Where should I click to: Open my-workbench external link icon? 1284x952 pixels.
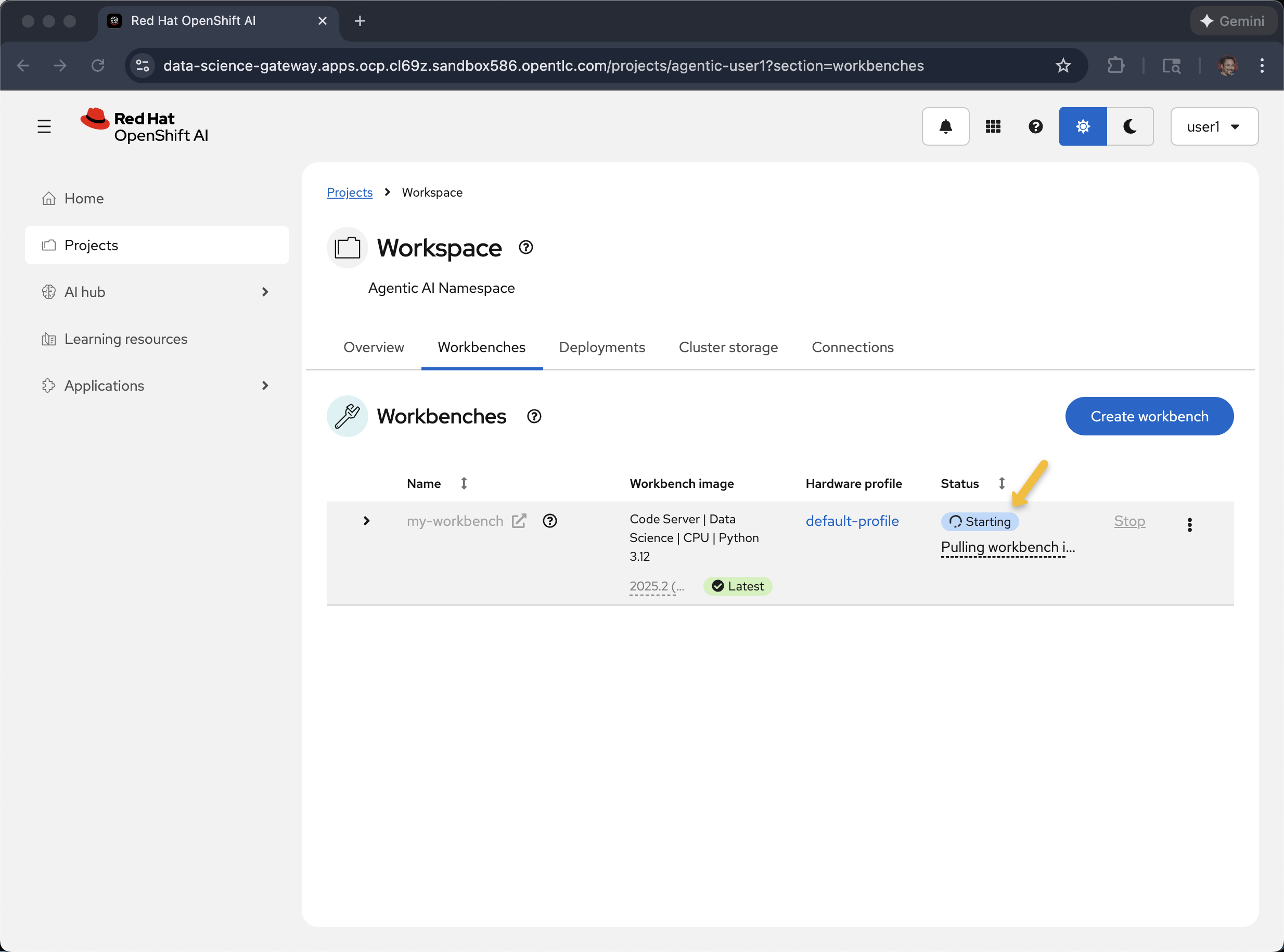519,521
